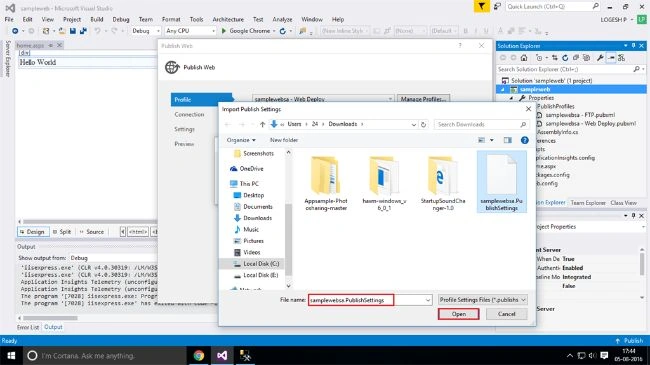
Task: Select Screenshots folder in navigation pane
Action: click(x=254, y=153)
